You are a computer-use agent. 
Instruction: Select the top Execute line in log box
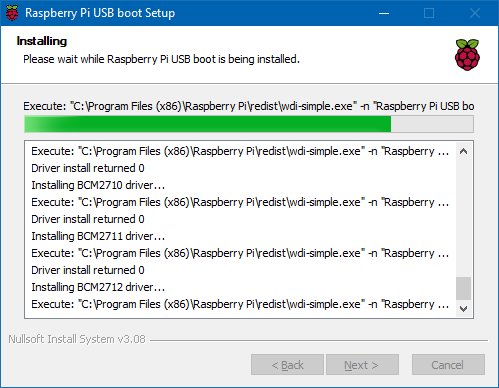click(240, 151)
